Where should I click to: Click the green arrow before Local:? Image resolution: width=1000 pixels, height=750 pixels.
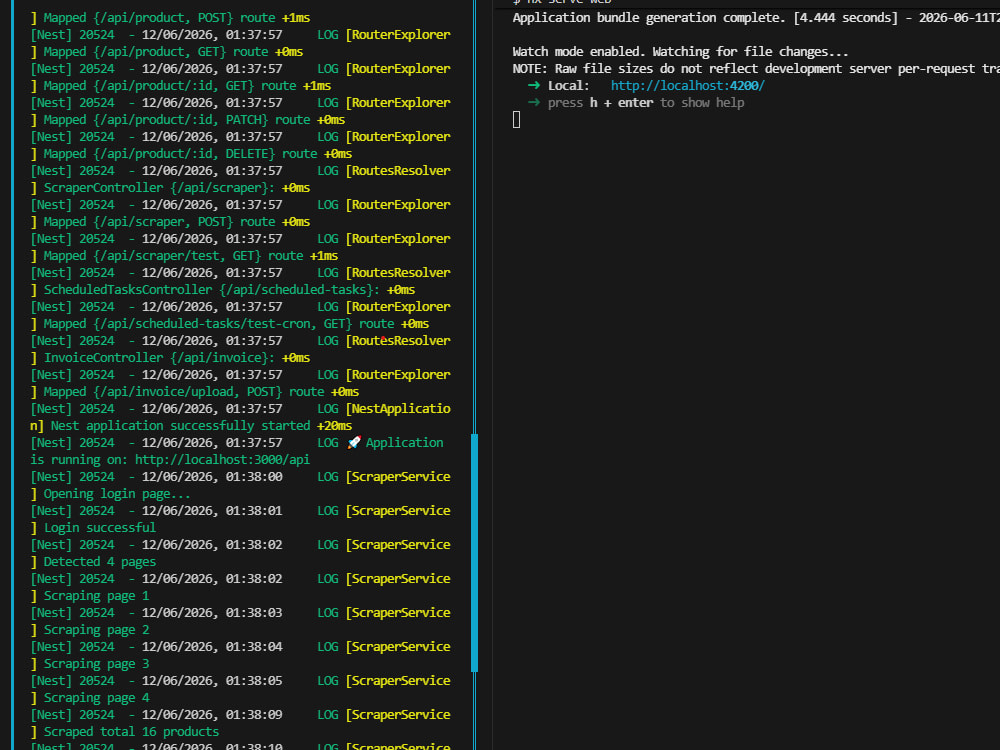534,85
